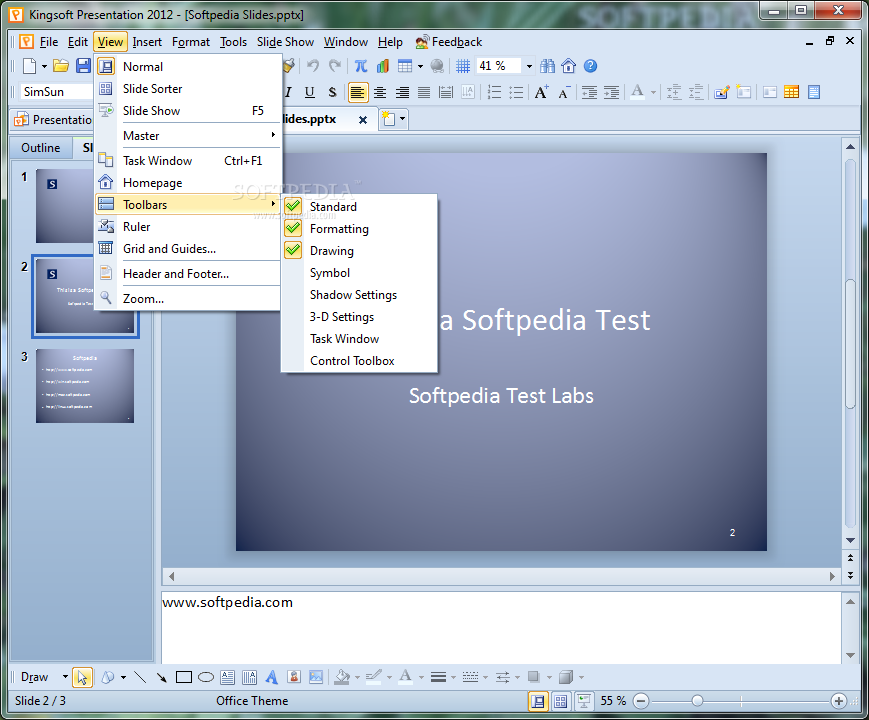Image resolution: width=869 pixels, height=720 pixels.
Task: Open the New document dropdown arrow
Action: coord(44,67)
